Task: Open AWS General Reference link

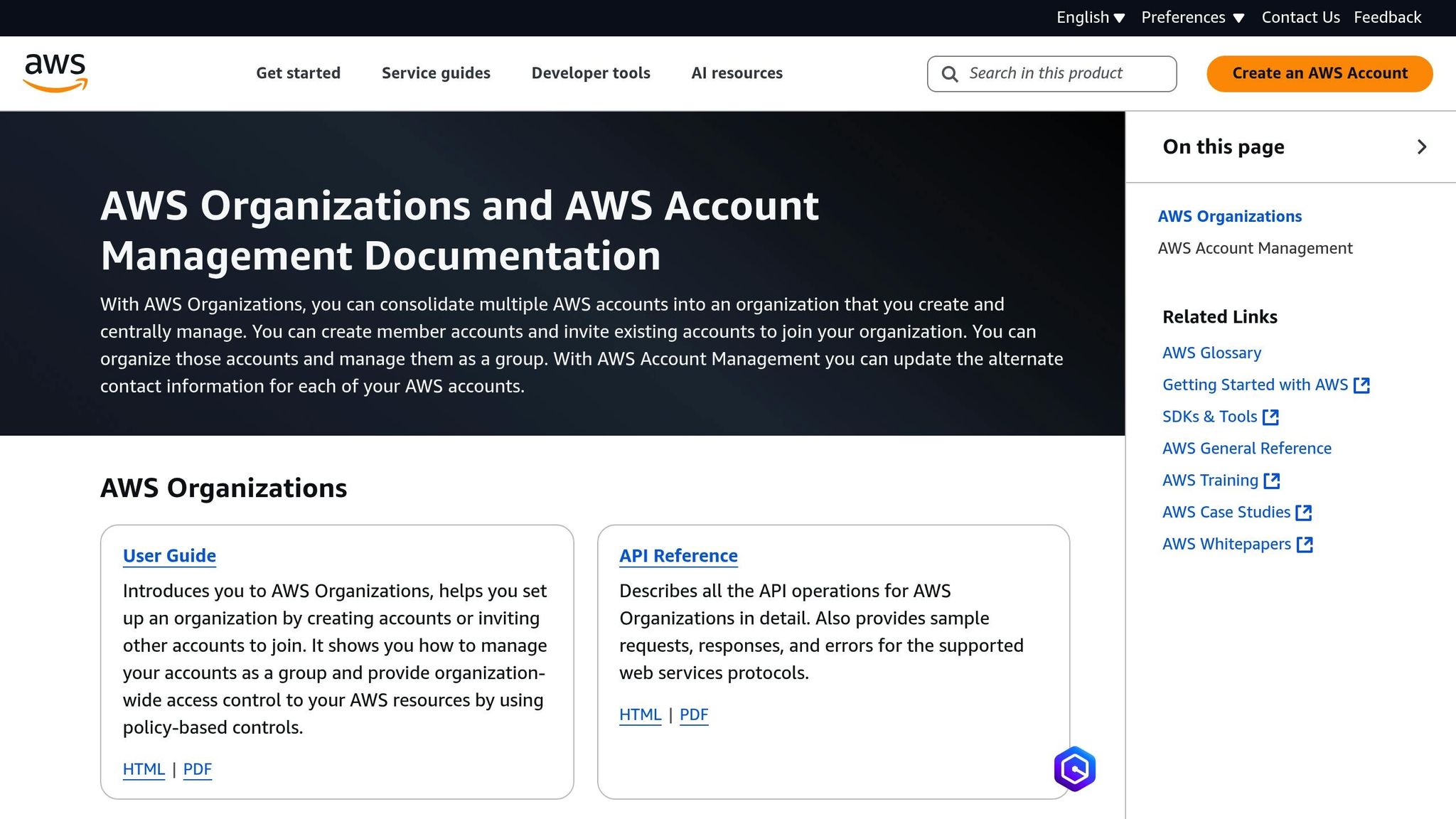Action: 1246,449
